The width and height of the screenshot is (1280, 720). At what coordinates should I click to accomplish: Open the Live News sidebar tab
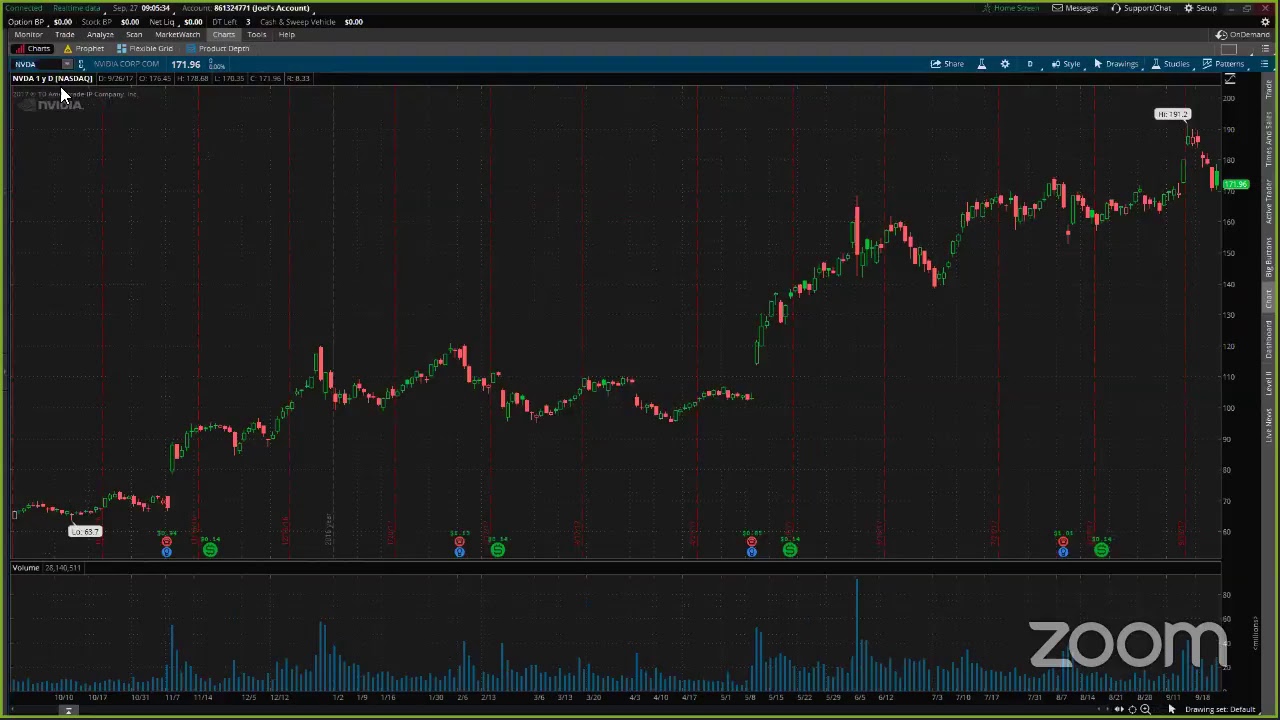coord(1269,424)
